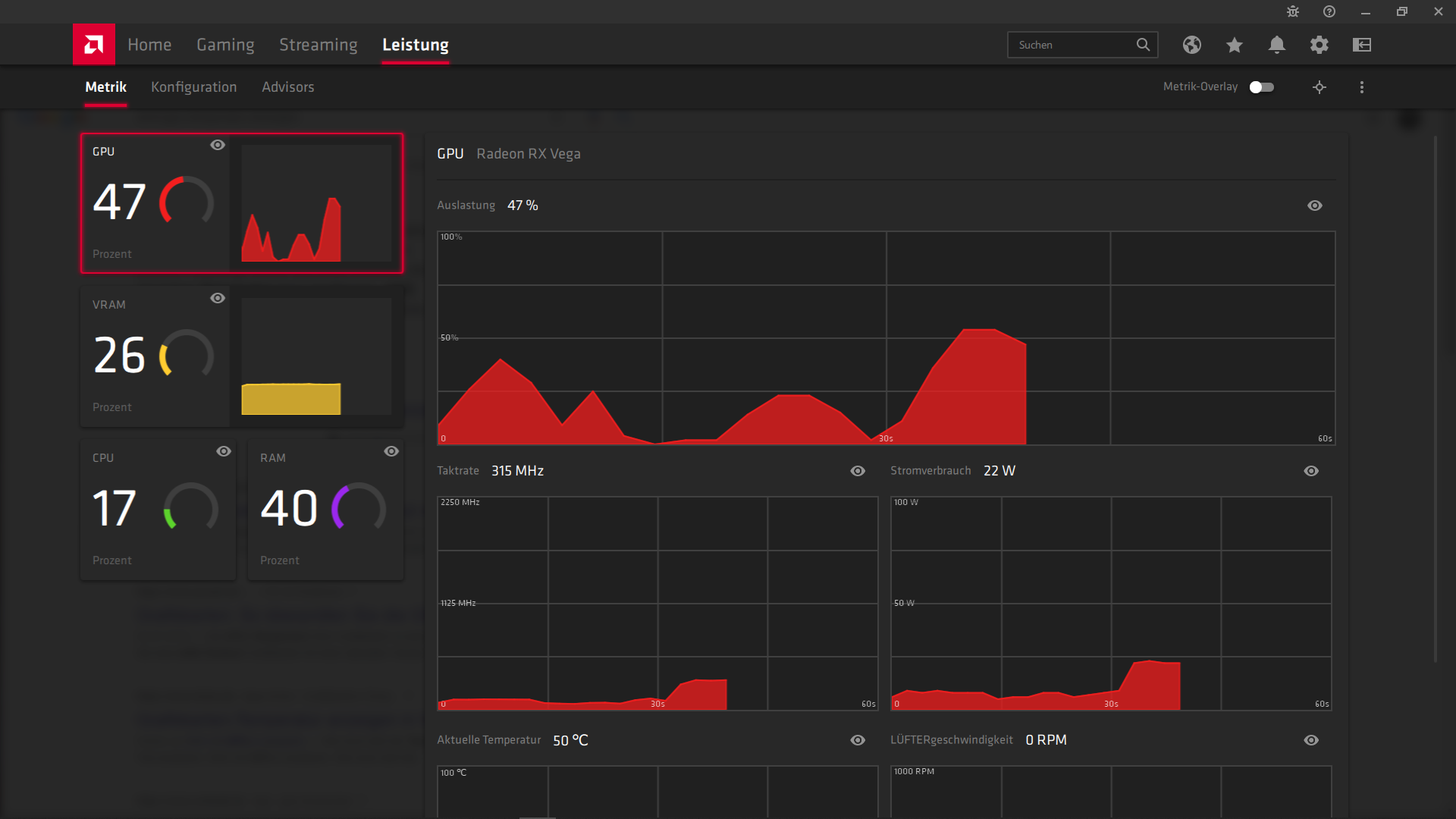Toggle visibility eye on VRAM tile
This screenshot has height=819, width=1456.
click(x=218, y=298)
